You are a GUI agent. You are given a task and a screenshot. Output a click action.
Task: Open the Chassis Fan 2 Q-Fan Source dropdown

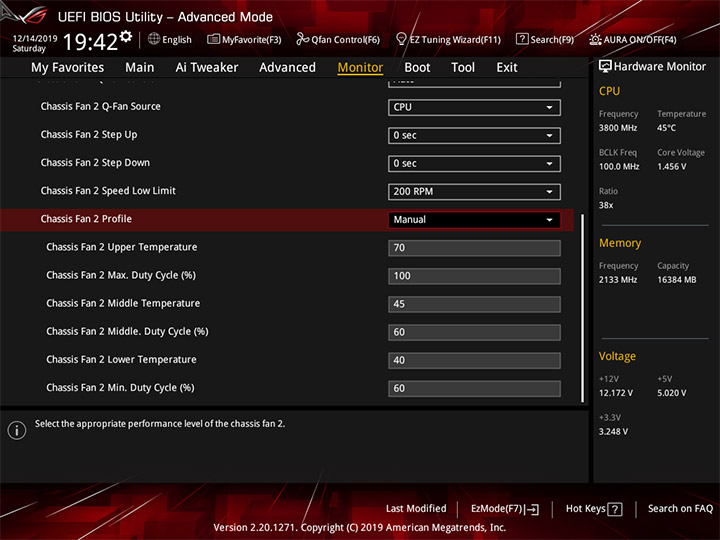[474, 107]
